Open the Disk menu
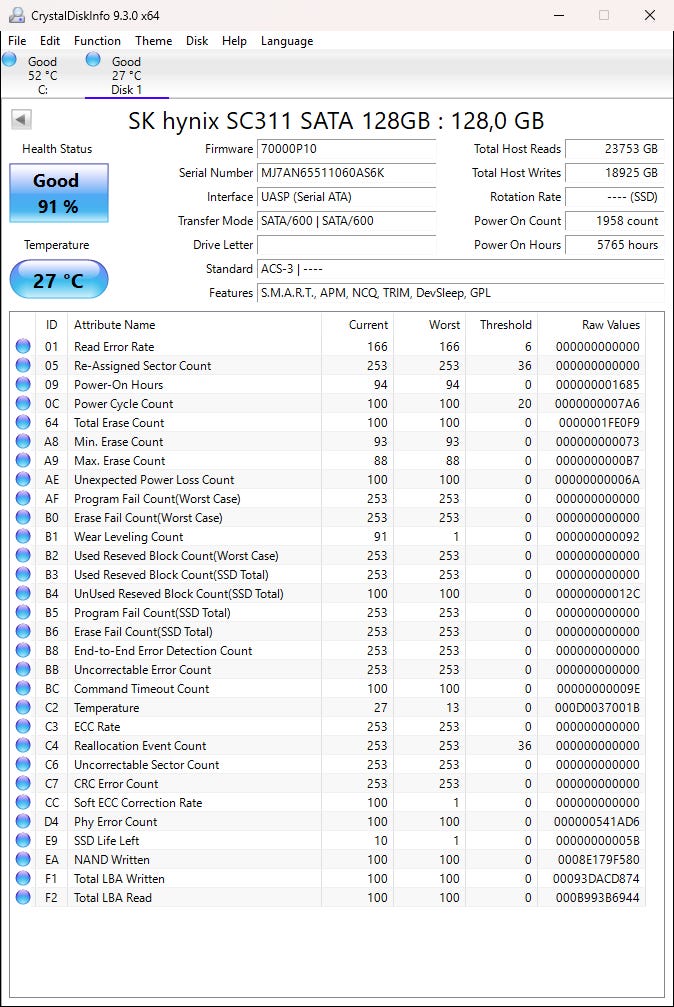Viewport: 674px width, 1007px height. point(197,40)
